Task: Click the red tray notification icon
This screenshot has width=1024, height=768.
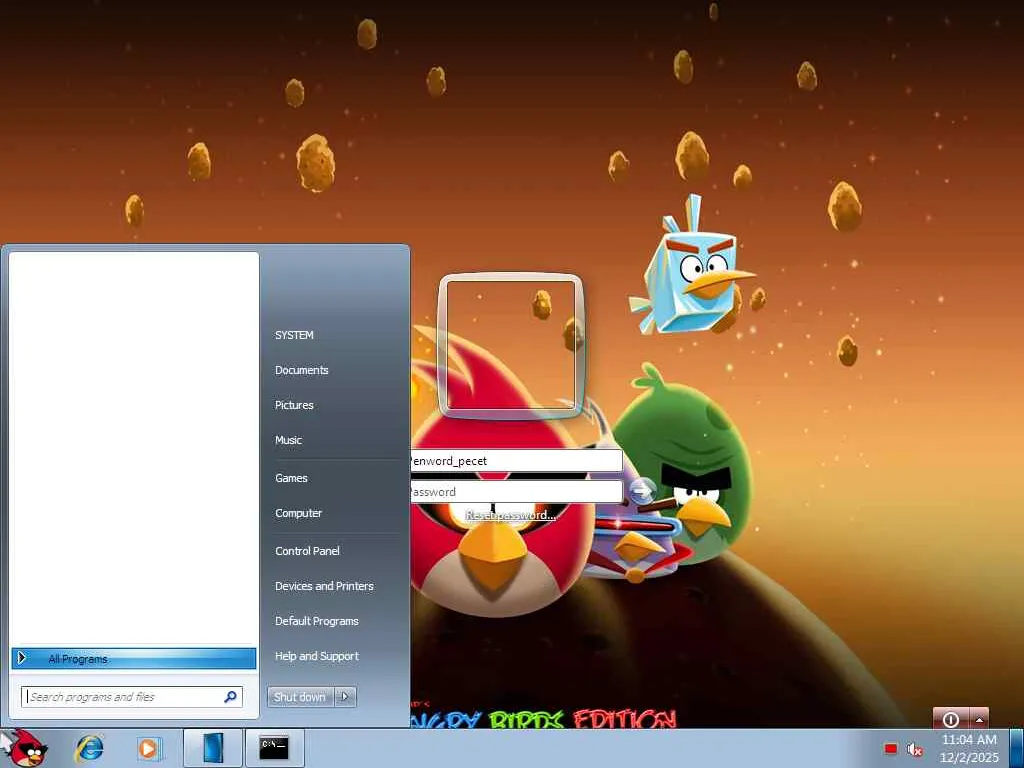Action: [891, 748]
